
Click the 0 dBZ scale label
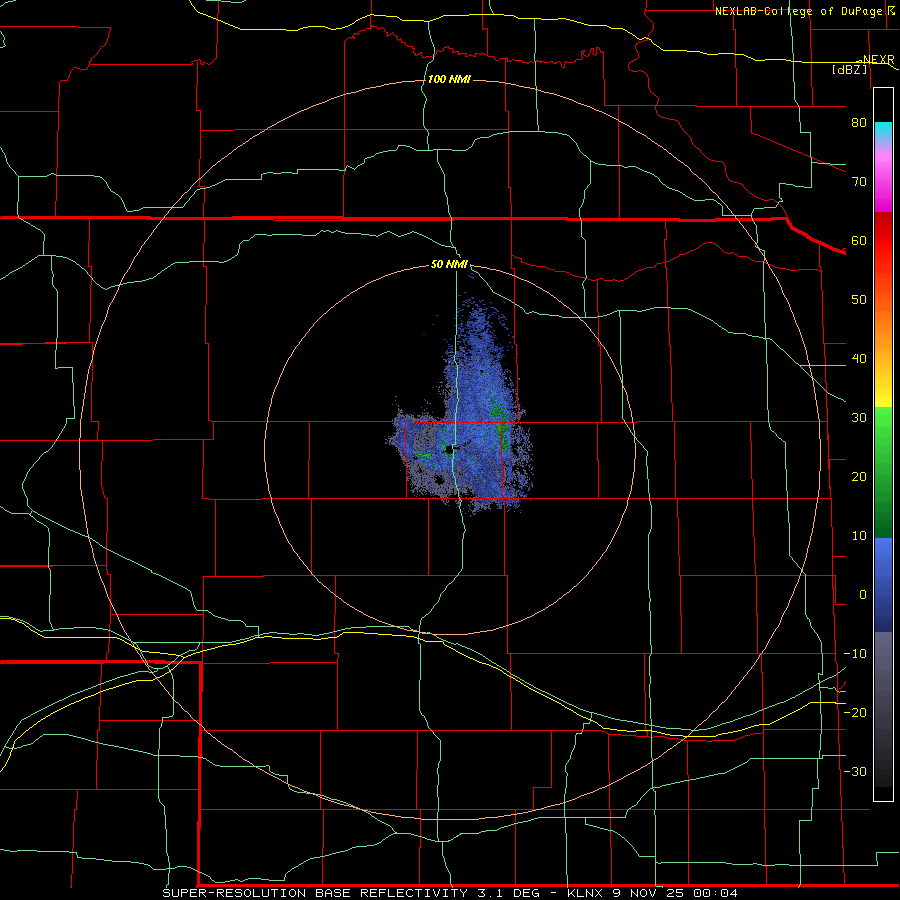tap(863, 595)
